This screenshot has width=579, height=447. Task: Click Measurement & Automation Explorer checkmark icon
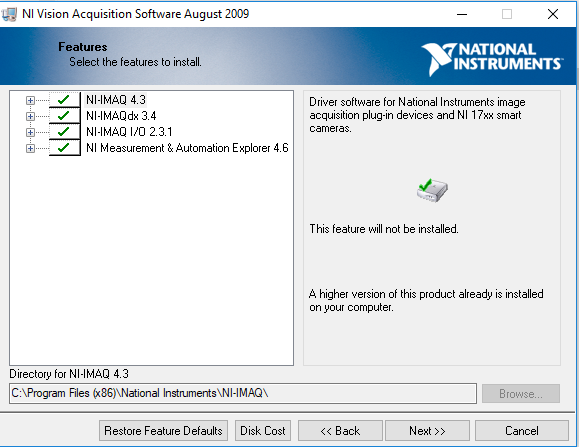(x=65, y=148)
